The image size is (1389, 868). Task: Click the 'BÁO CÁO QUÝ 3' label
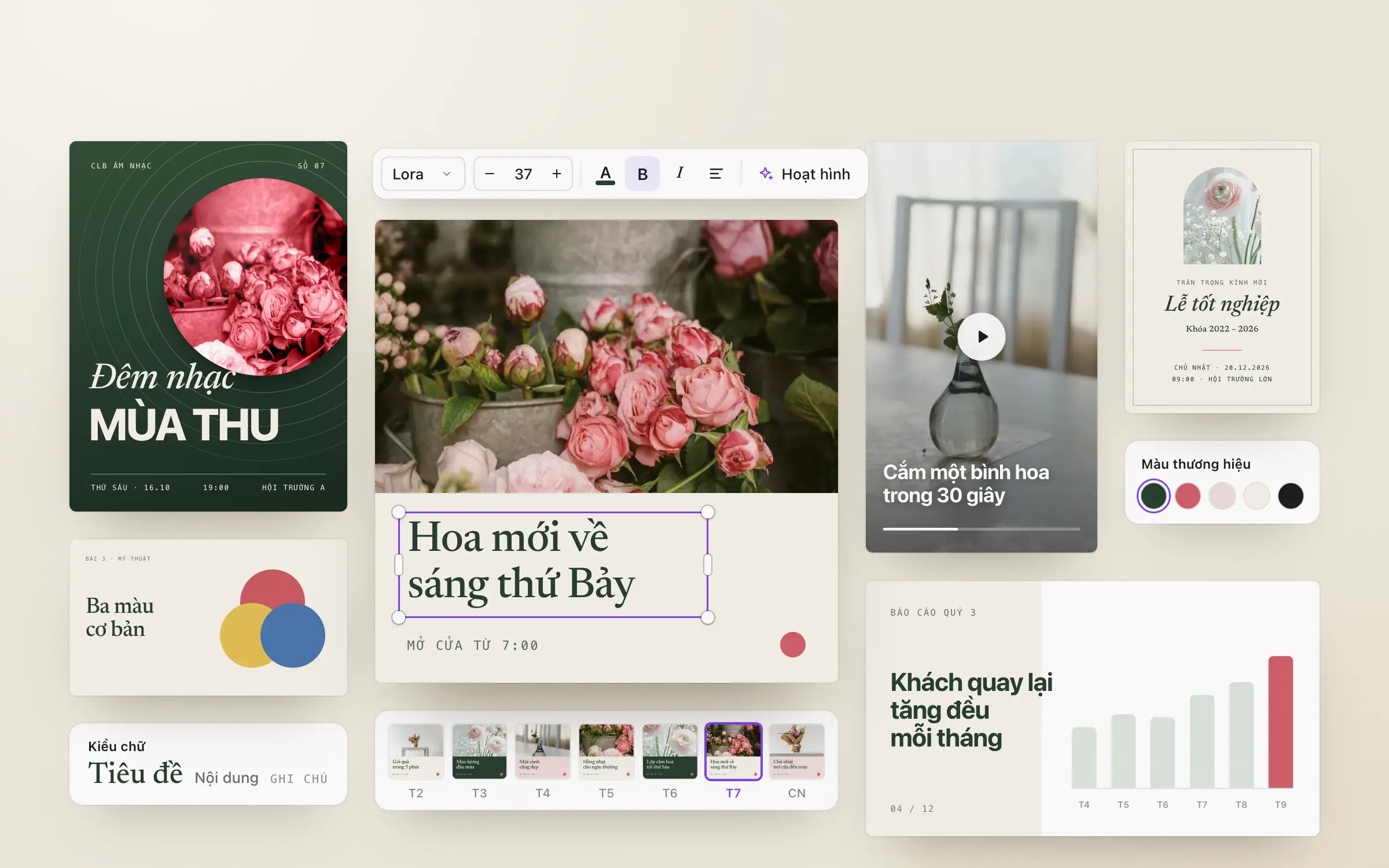(933, 612)
